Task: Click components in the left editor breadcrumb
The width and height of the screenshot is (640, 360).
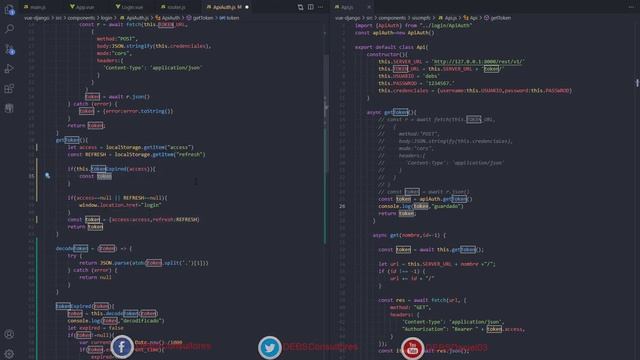Action: (81, 18)
